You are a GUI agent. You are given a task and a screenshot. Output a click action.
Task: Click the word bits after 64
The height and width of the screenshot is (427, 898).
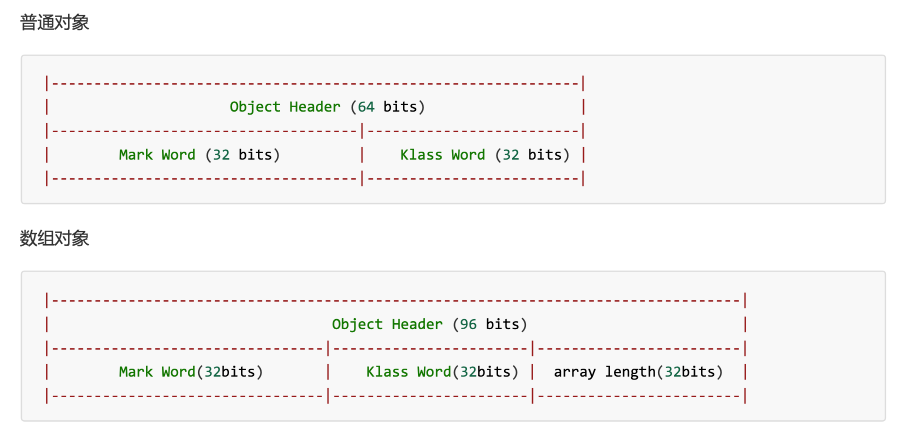tap(400, 106)
